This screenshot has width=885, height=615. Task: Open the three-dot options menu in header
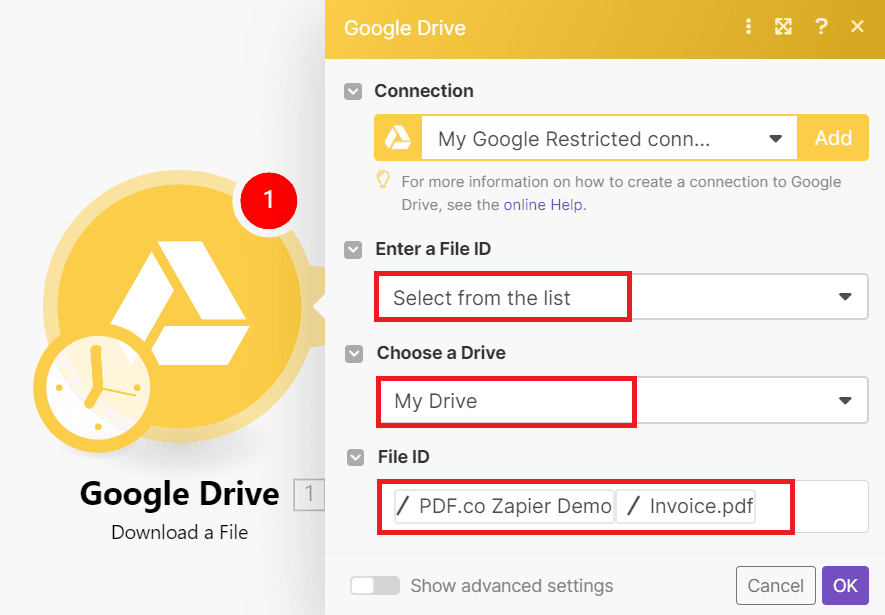748,27
